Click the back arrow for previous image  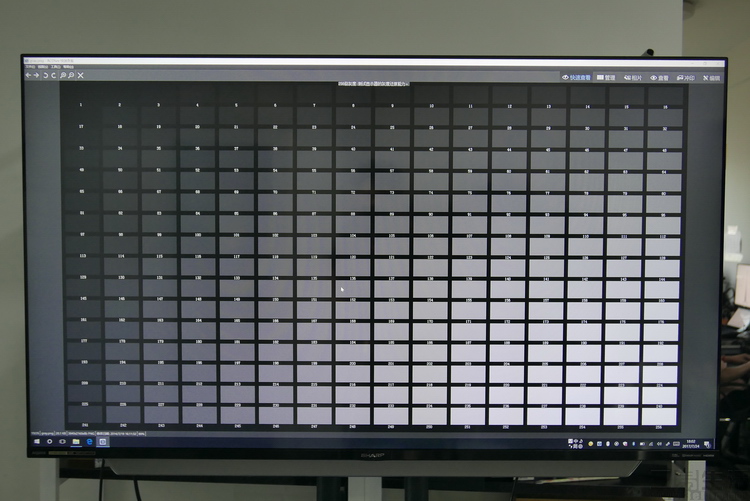28,75
